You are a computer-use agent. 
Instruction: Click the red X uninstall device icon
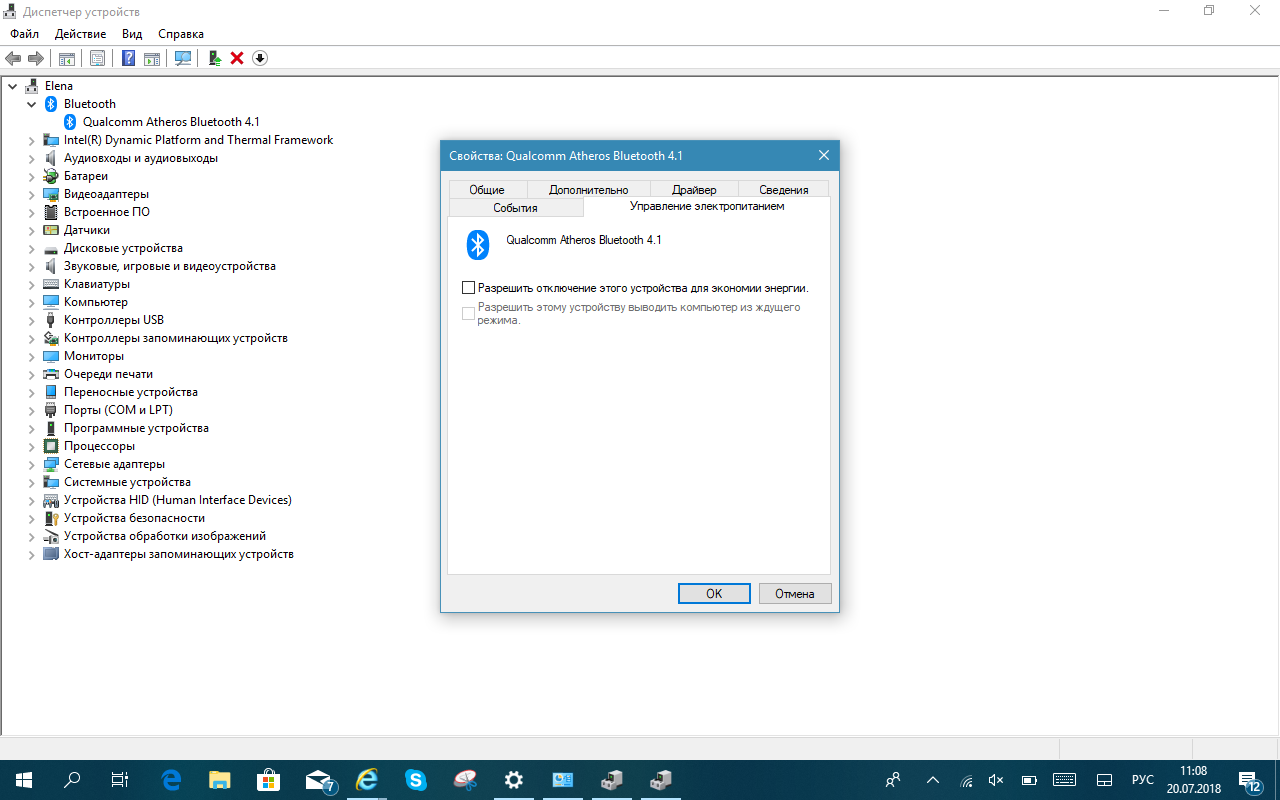tap(237, 58)
